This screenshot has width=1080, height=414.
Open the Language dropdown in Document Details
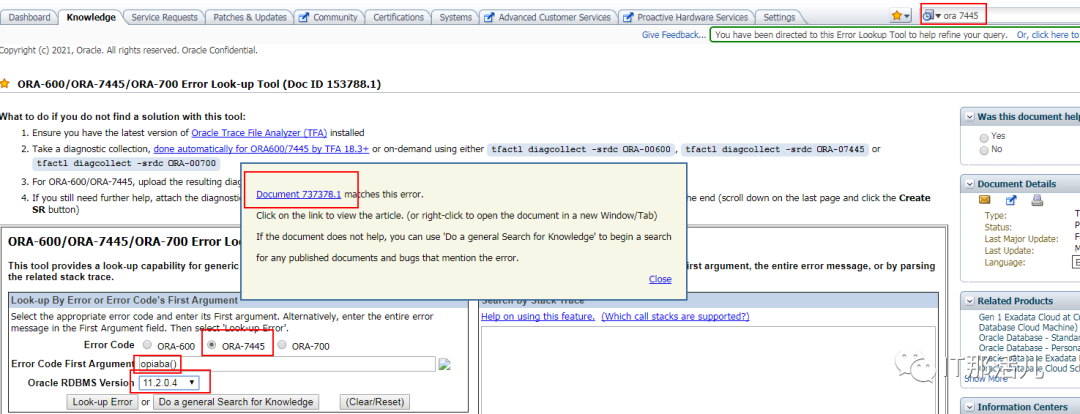1074,262
